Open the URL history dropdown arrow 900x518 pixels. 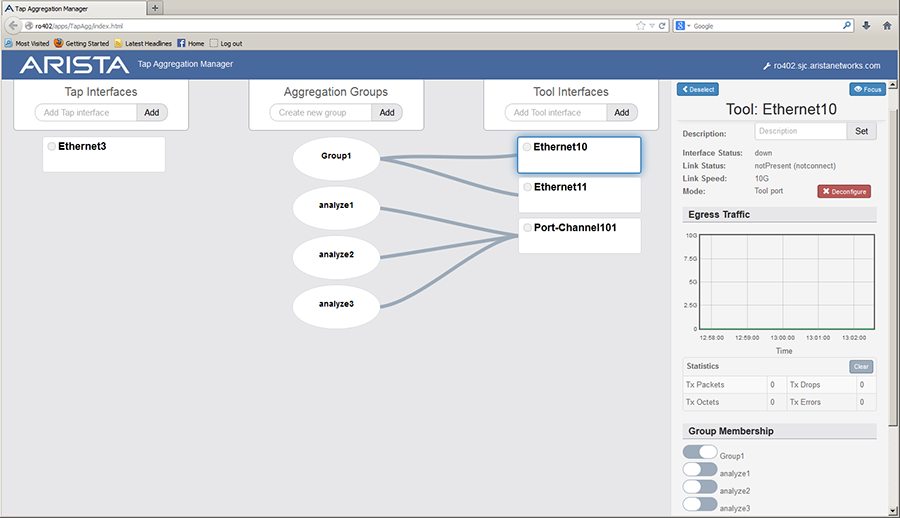point(652,26)
